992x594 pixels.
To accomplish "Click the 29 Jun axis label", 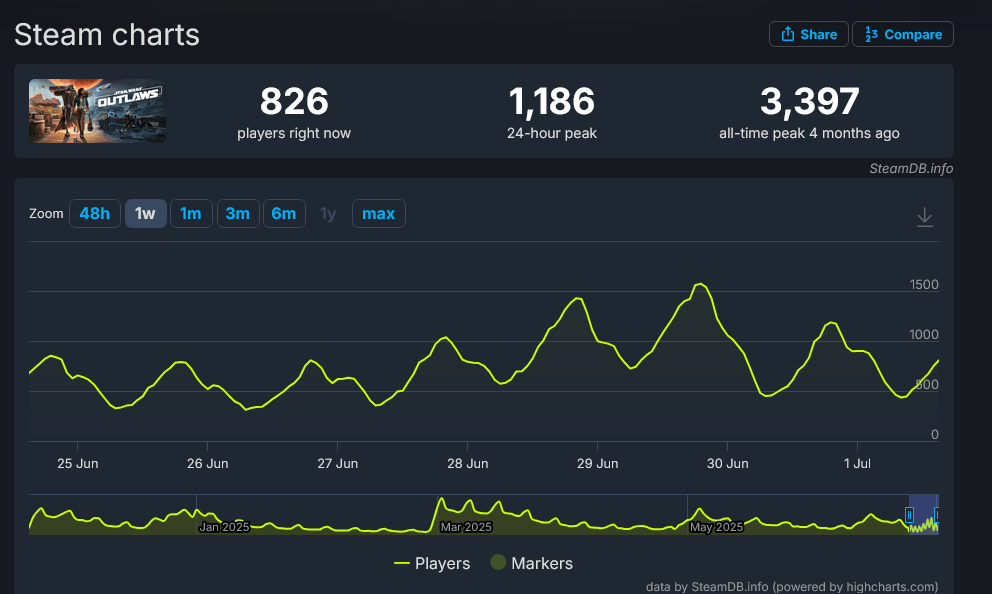I will point(597,464).
